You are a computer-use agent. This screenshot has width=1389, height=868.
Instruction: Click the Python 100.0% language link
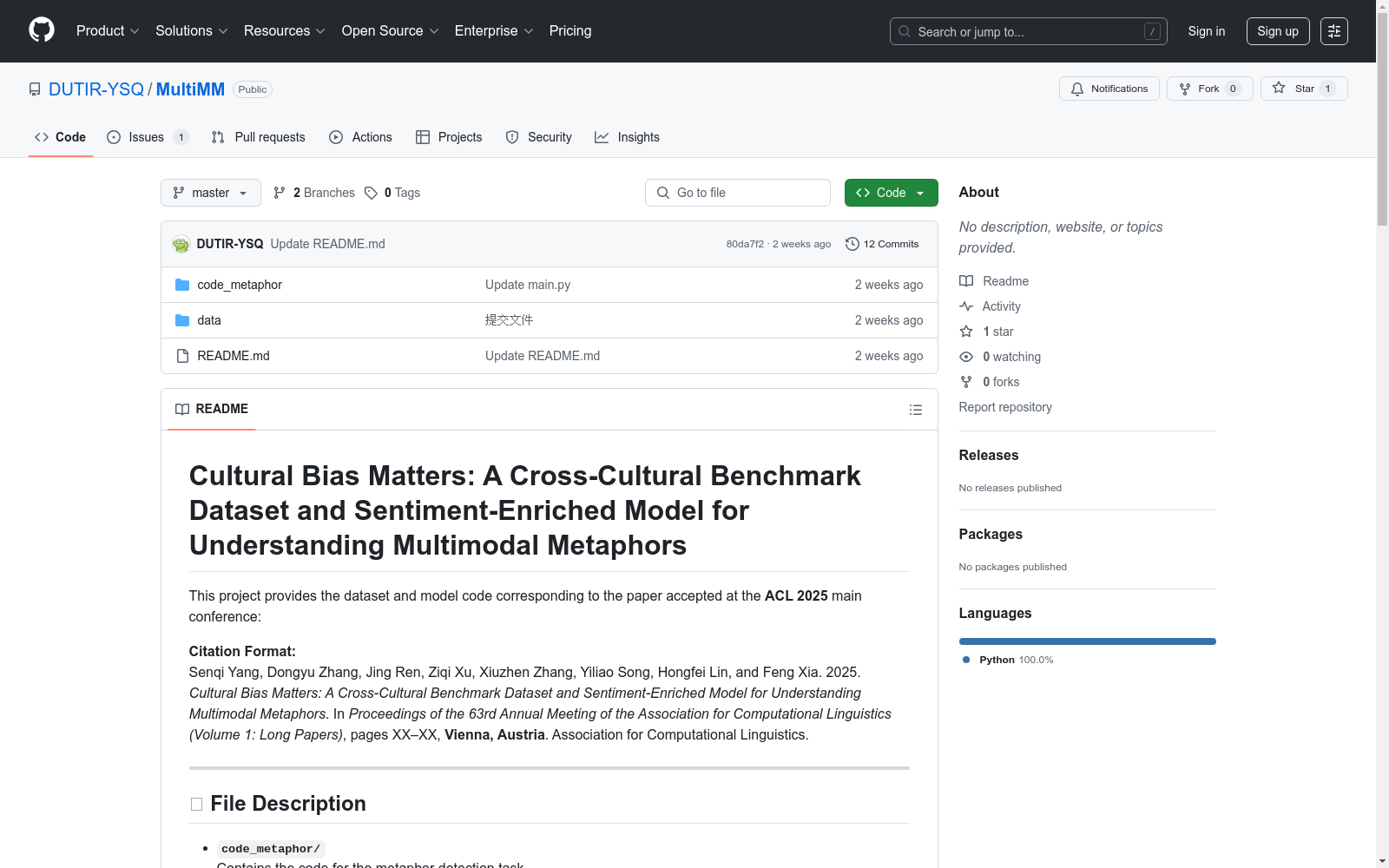click(1008, 660)
